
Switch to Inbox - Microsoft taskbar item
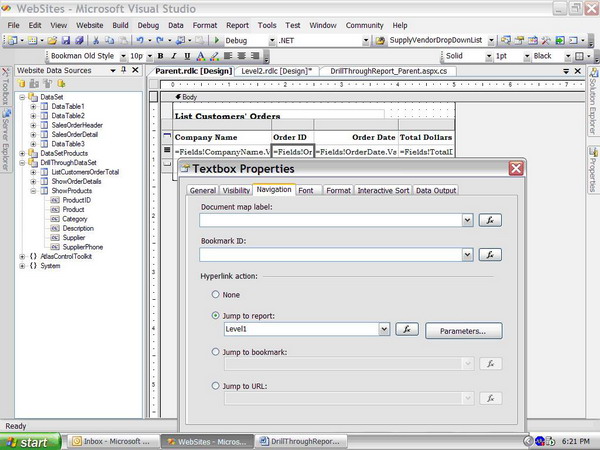(x=114, y=441)
